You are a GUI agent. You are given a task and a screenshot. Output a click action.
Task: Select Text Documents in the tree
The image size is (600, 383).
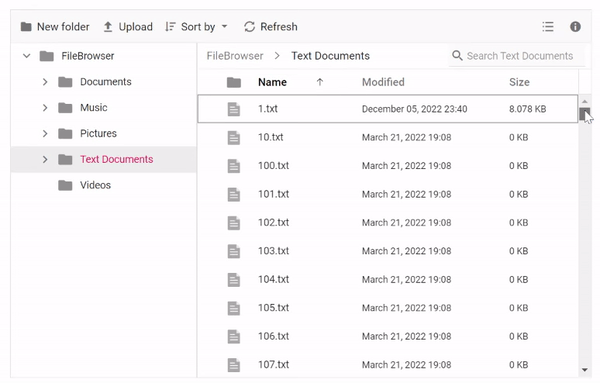tap(117, 160)
